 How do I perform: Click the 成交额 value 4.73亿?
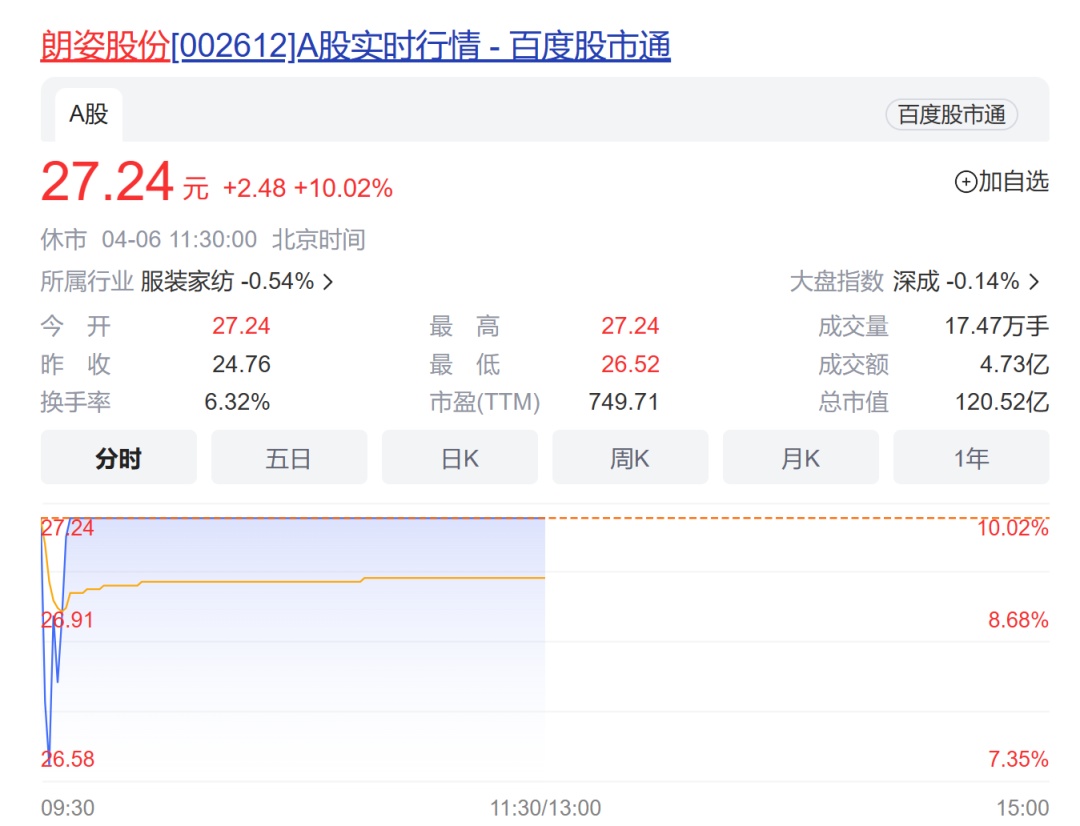pyautogui.click(x=1015, y=364)
